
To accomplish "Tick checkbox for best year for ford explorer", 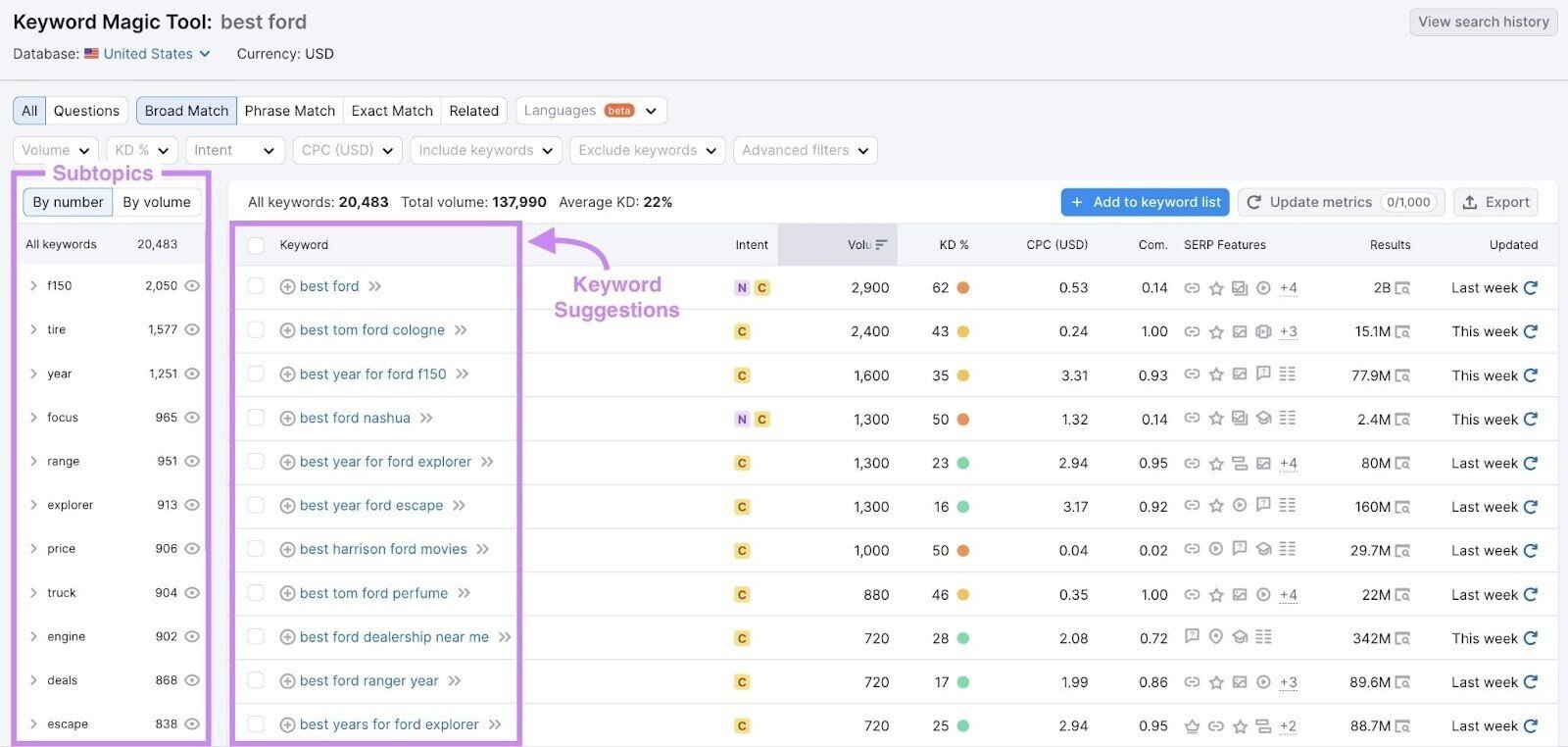I will 256,462.
